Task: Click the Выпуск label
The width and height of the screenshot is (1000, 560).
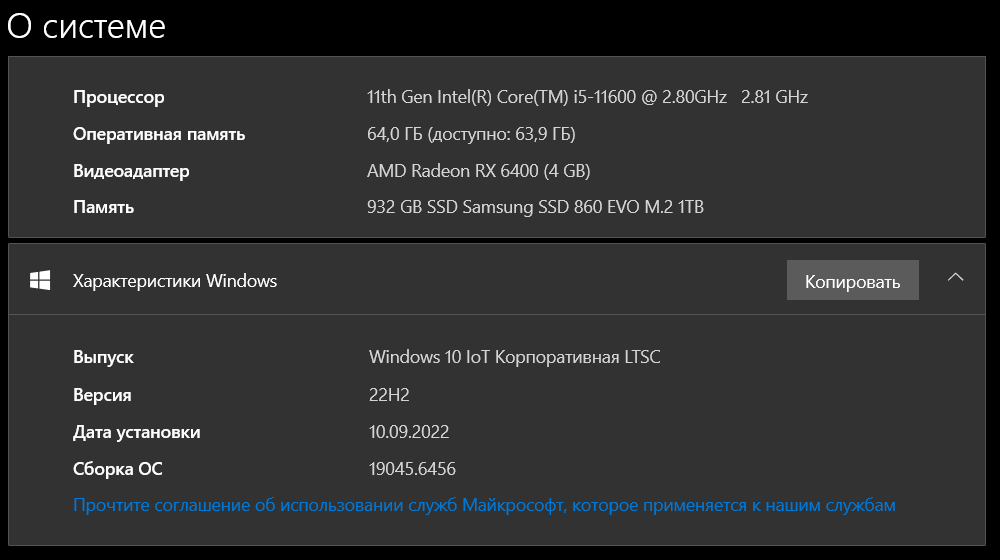Action: [103, 357]
